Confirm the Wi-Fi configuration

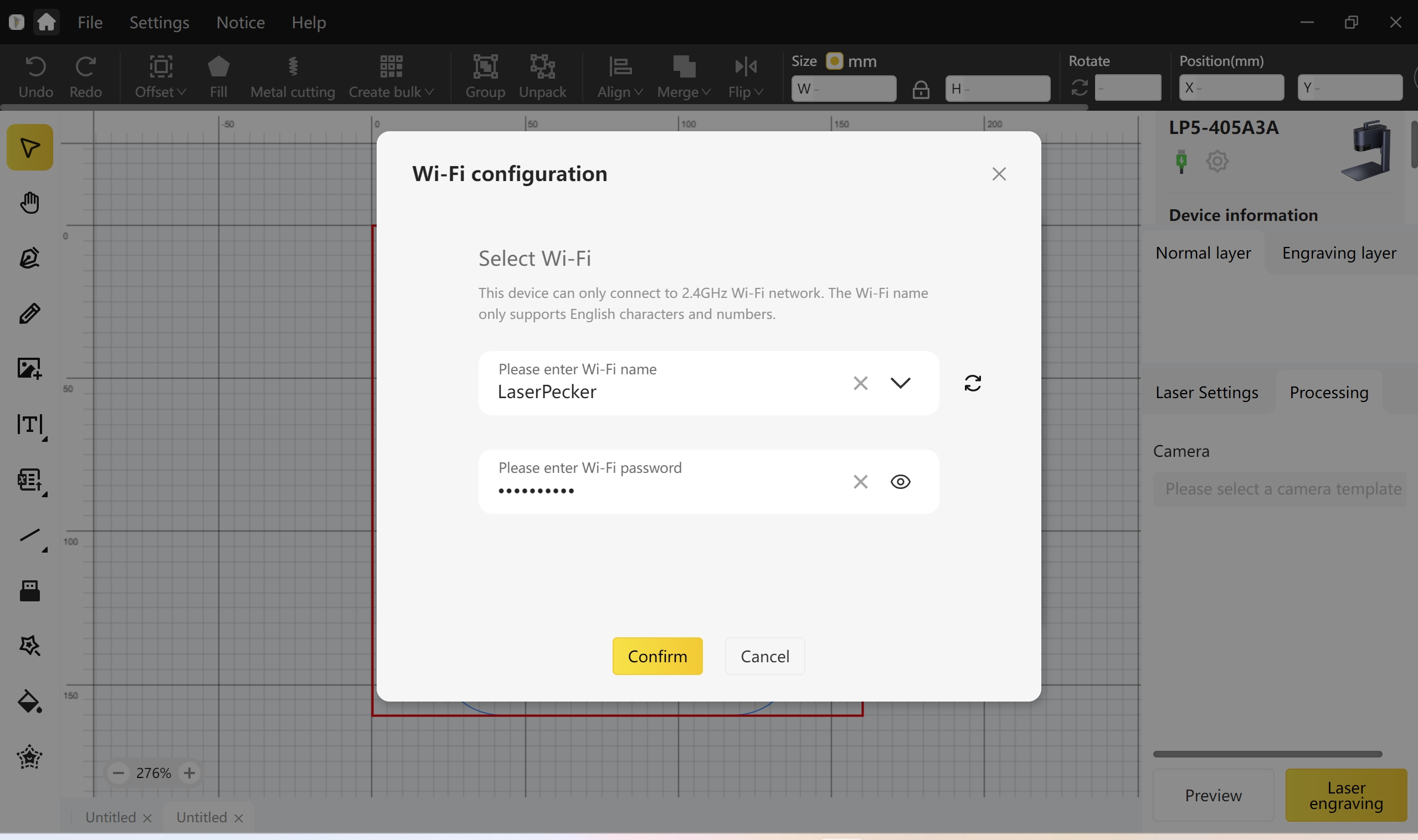click(x=657, y=656)
